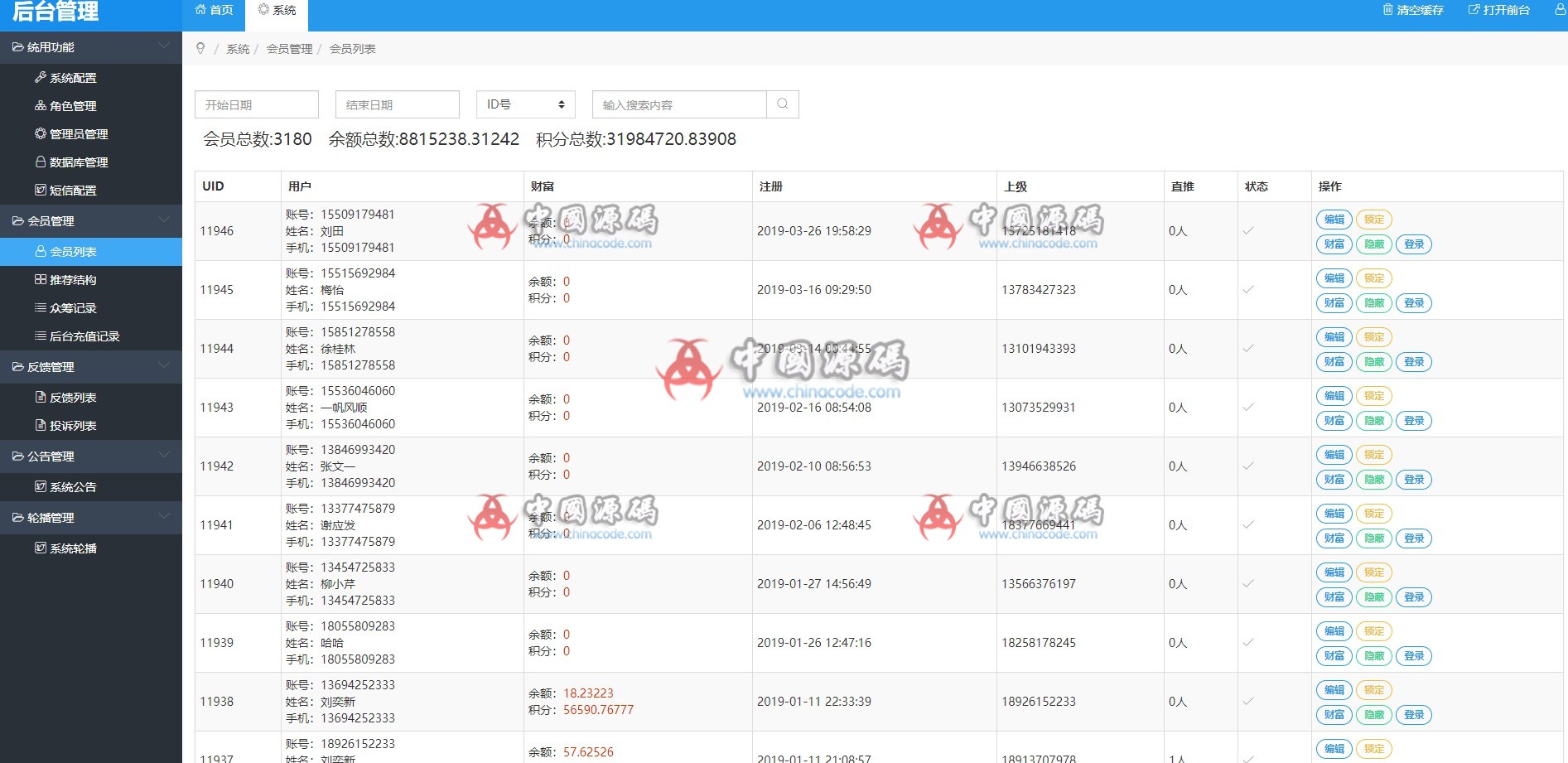This screenshot has height=763, width=1568.
Task: Toggle status checkmark for UID 11946
Action: click(1247, 230)
